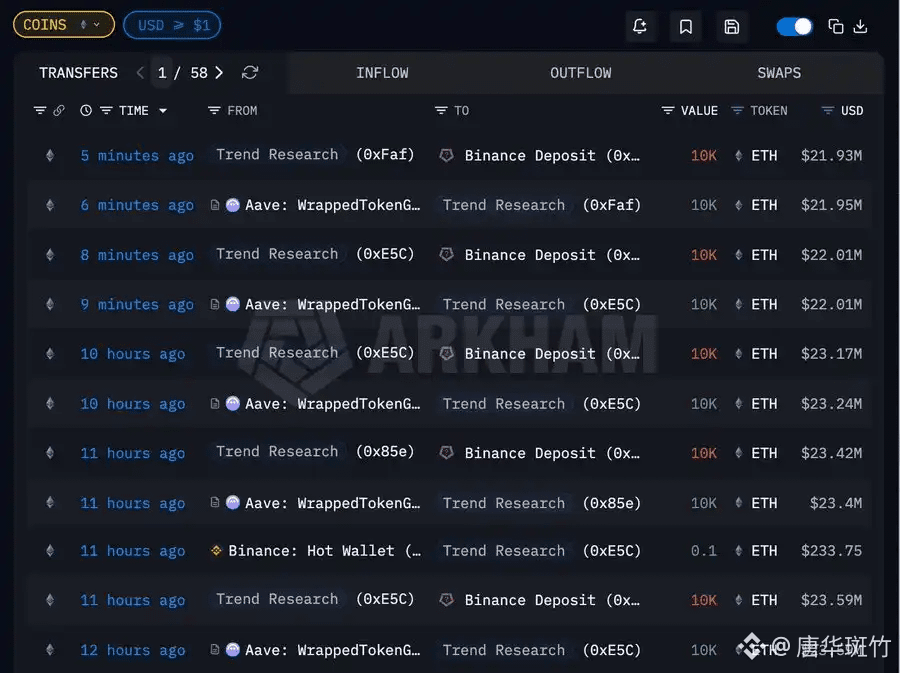The height and width of the screenshot is (673, 900).
Task: Open the FROM column filter
Action: coord(214,111)
